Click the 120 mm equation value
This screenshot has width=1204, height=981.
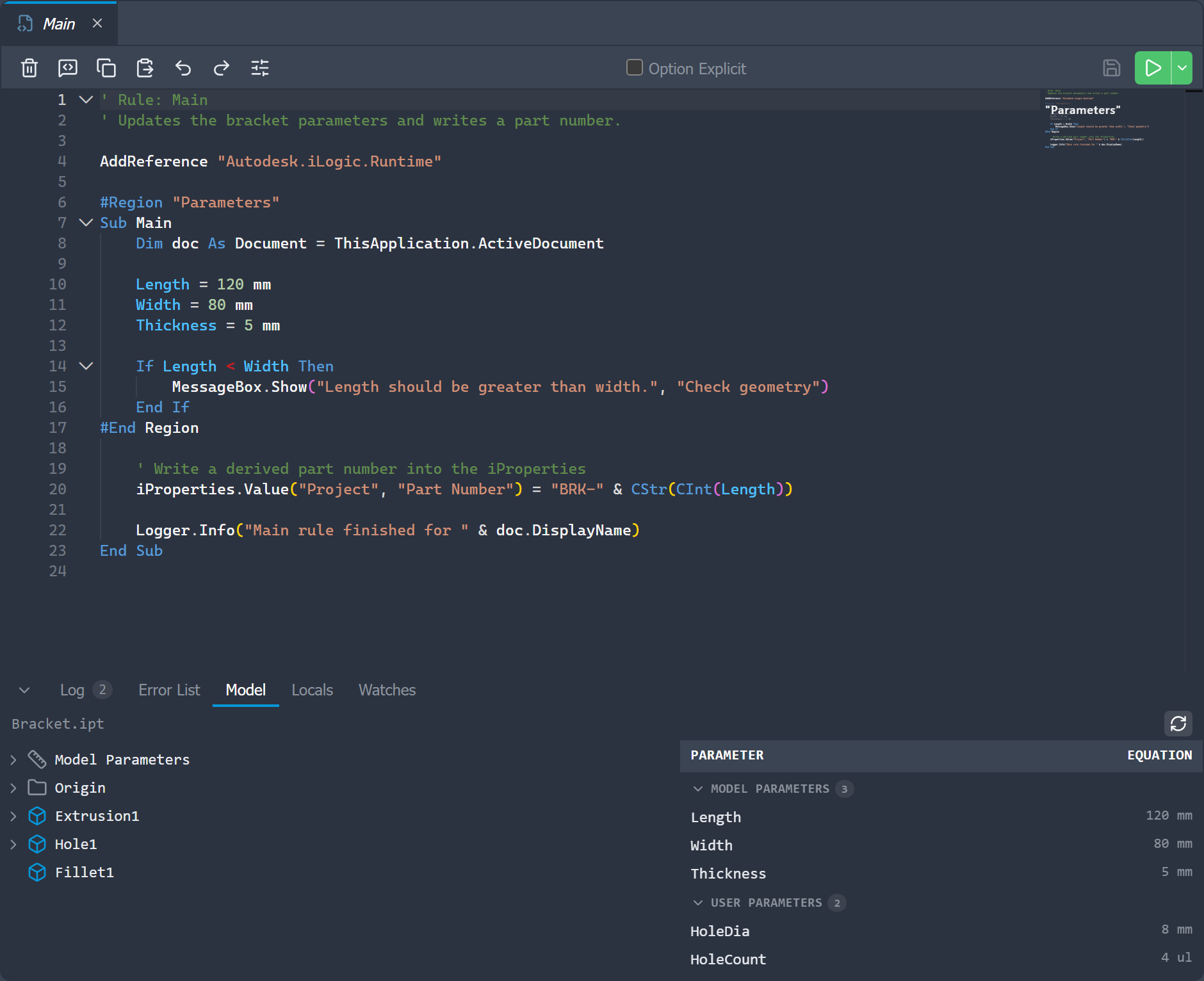(x=1169, y=816)
